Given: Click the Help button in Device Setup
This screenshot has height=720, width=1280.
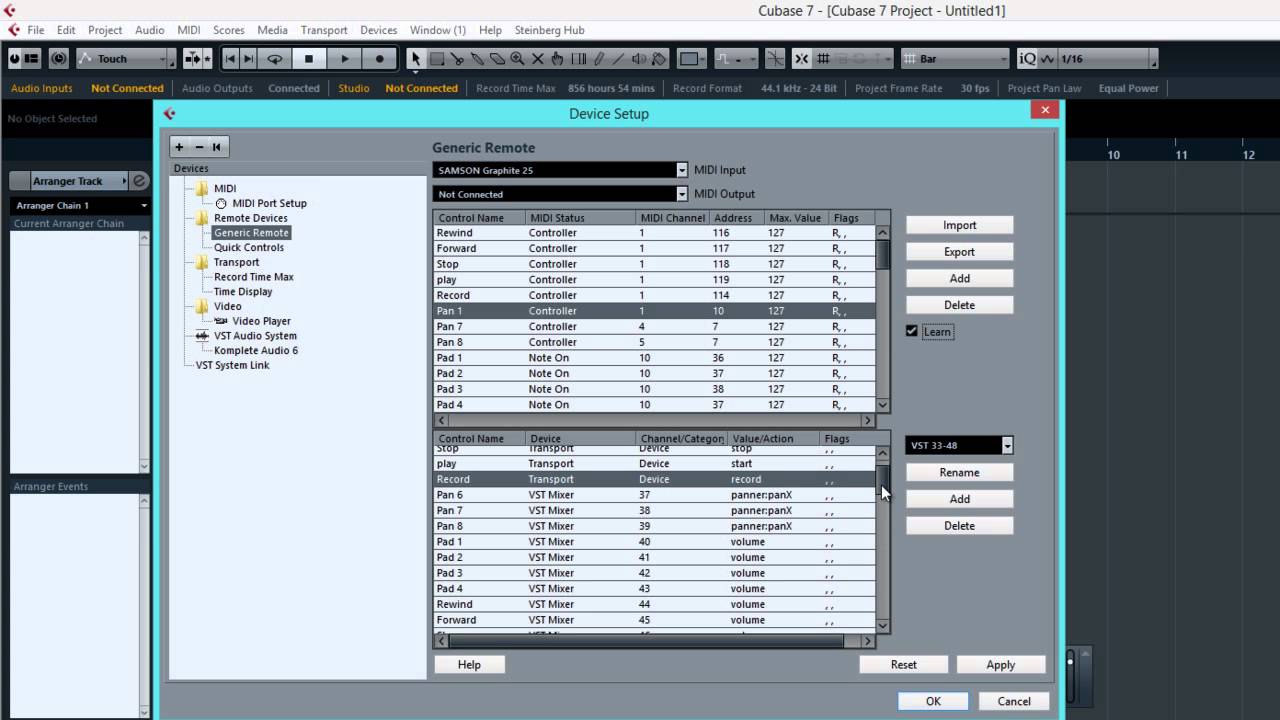Looking at the screenshot, I should point(469,664).
